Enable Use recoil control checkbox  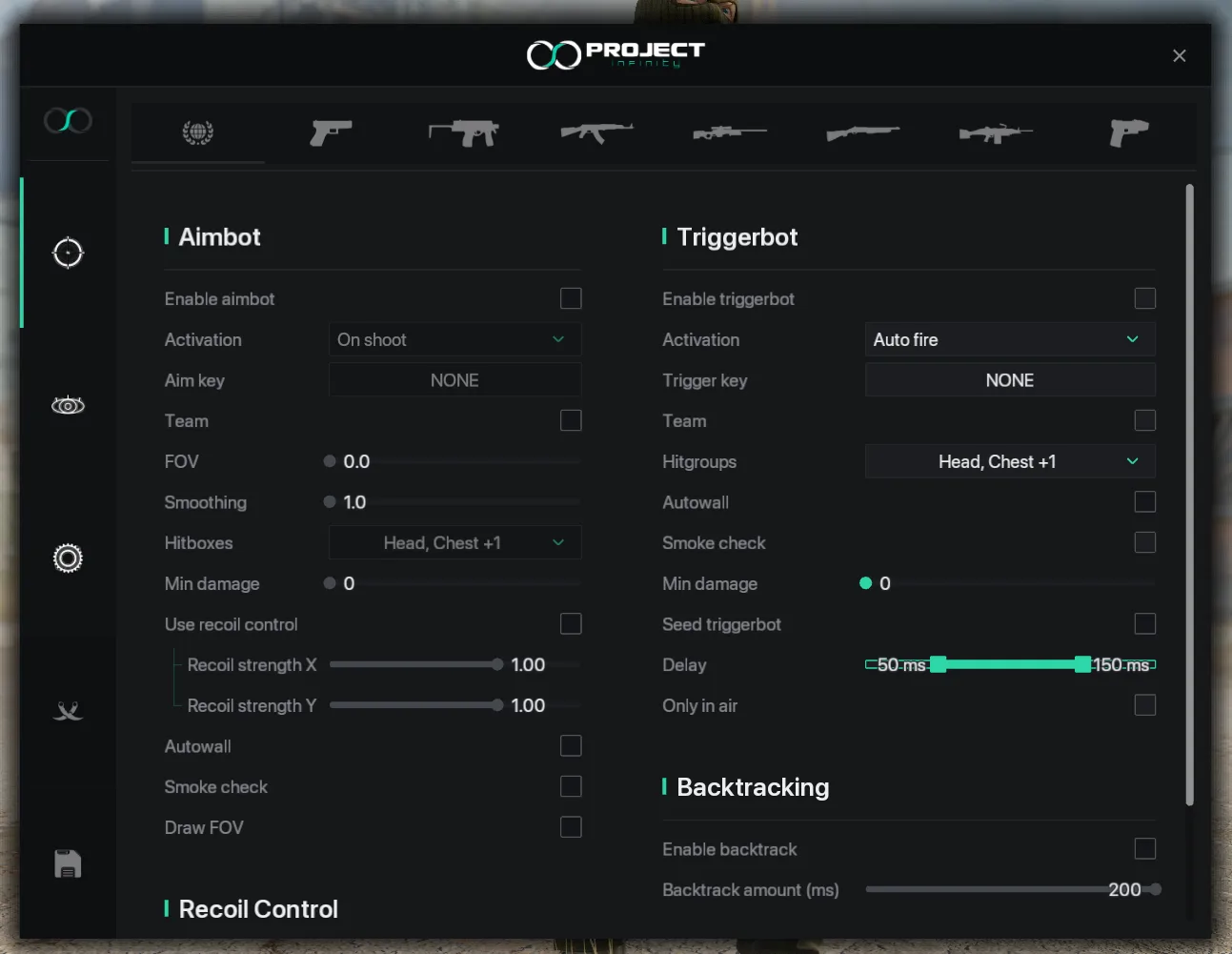pyautogui.click(x=571, y=623)
